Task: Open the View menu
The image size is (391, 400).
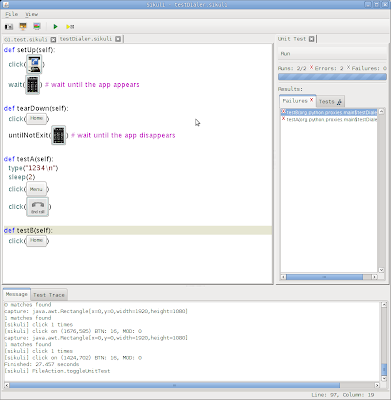Action: [32, 14]
